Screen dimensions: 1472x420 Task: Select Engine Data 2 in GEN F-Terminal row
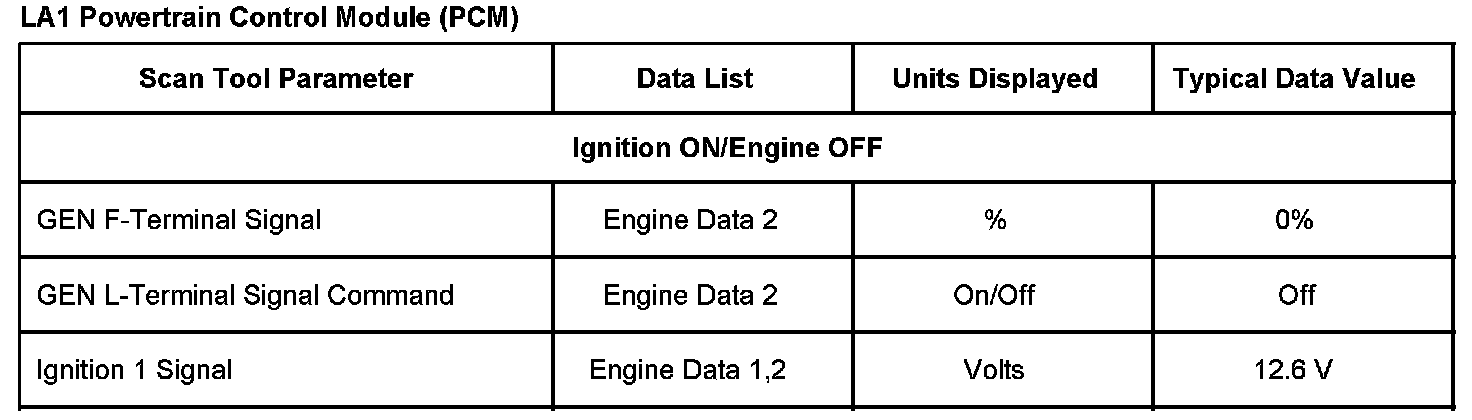coord(690,220)
